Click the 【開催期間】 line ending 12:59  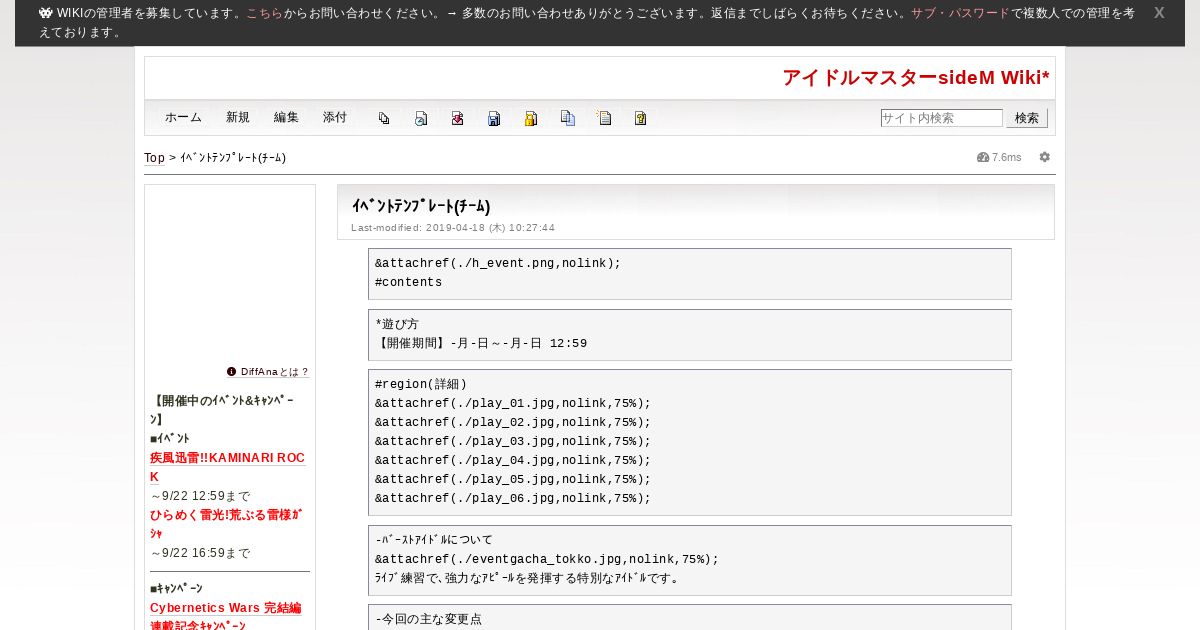tap(481, 343)
